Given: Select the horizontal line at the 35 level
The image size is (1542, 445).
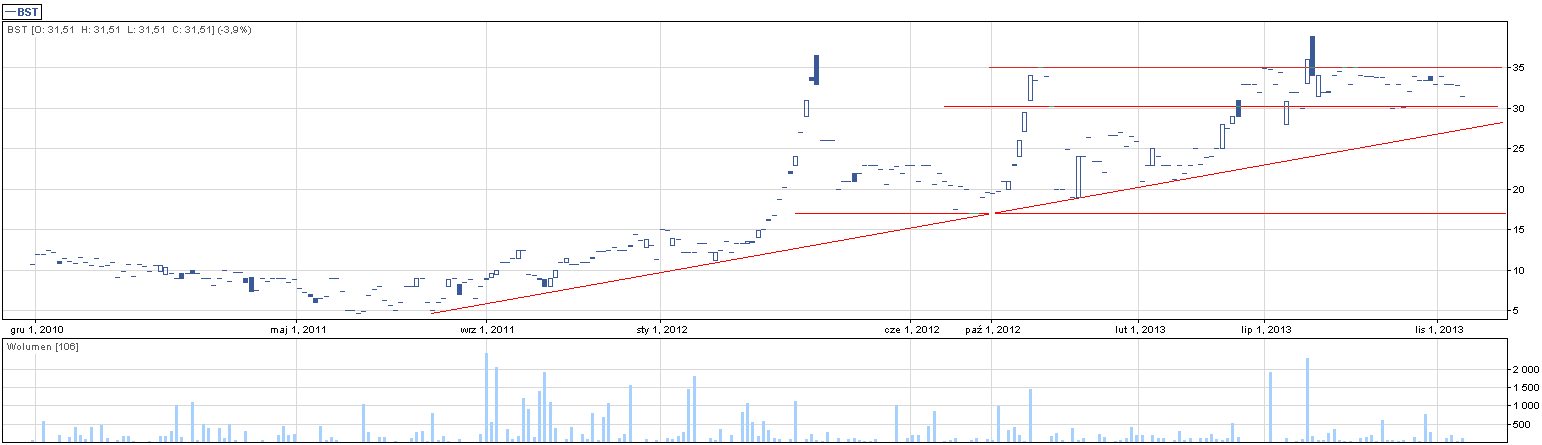Looking at the screenshot, I should (1246, 67).
